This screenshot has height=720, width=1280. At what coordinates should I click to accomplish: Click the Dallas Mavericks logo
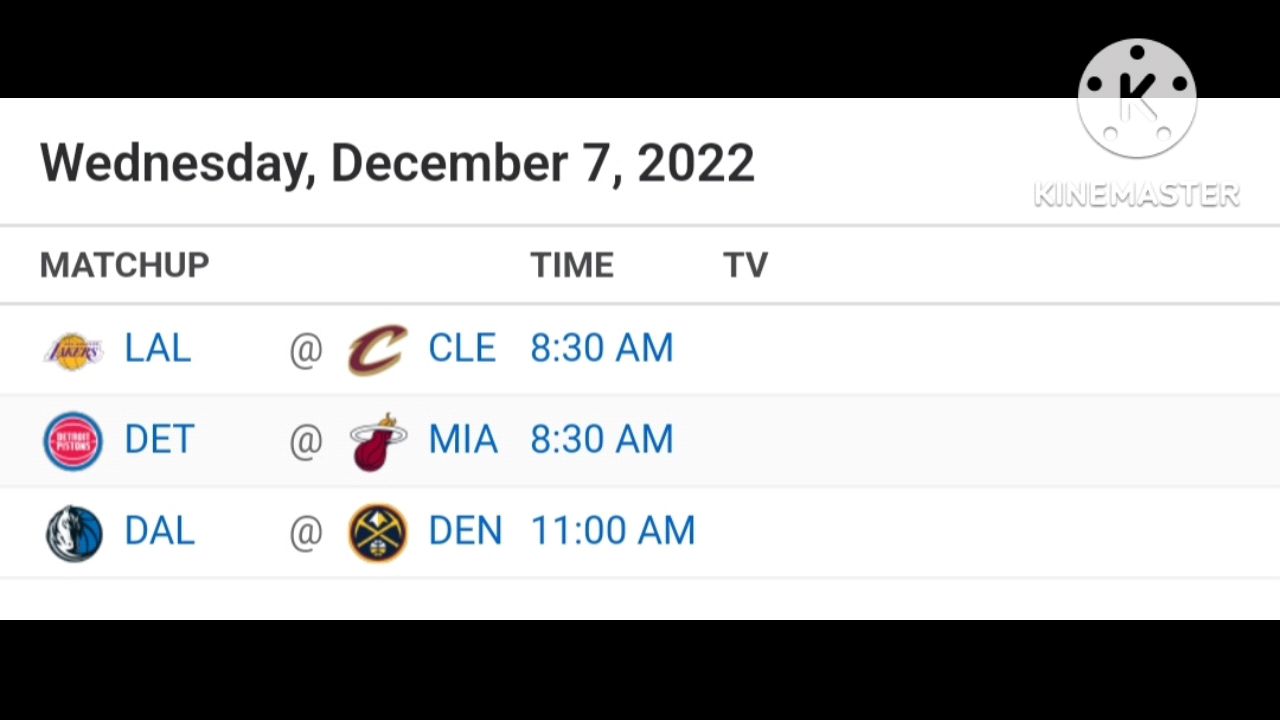74,533
